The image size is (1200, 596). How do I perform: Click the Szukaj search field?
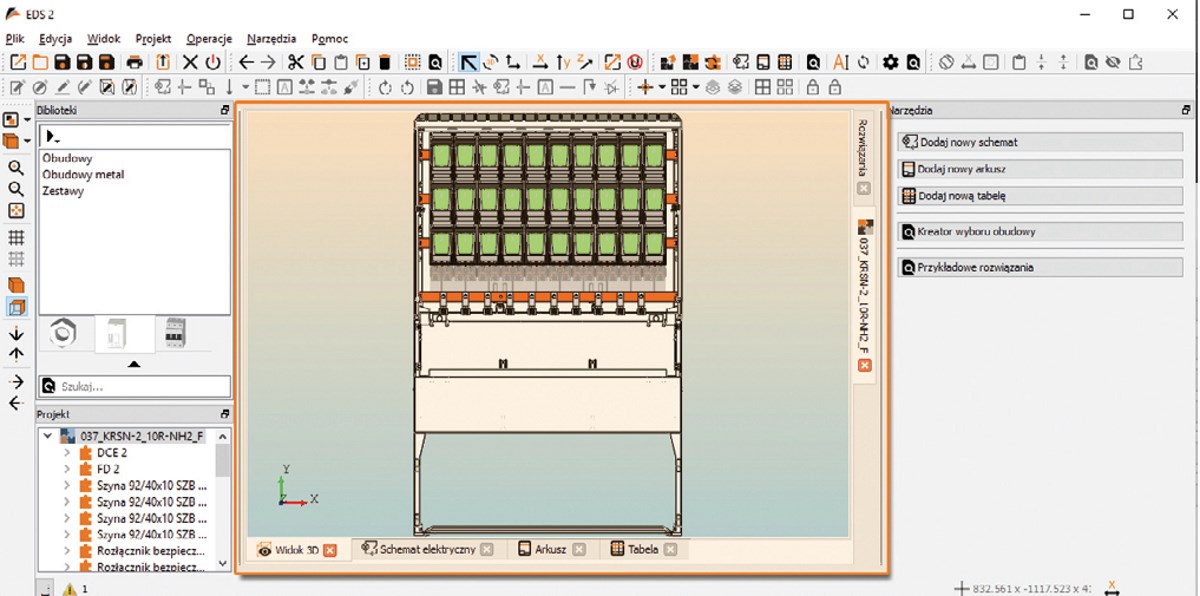coord(135,386)
